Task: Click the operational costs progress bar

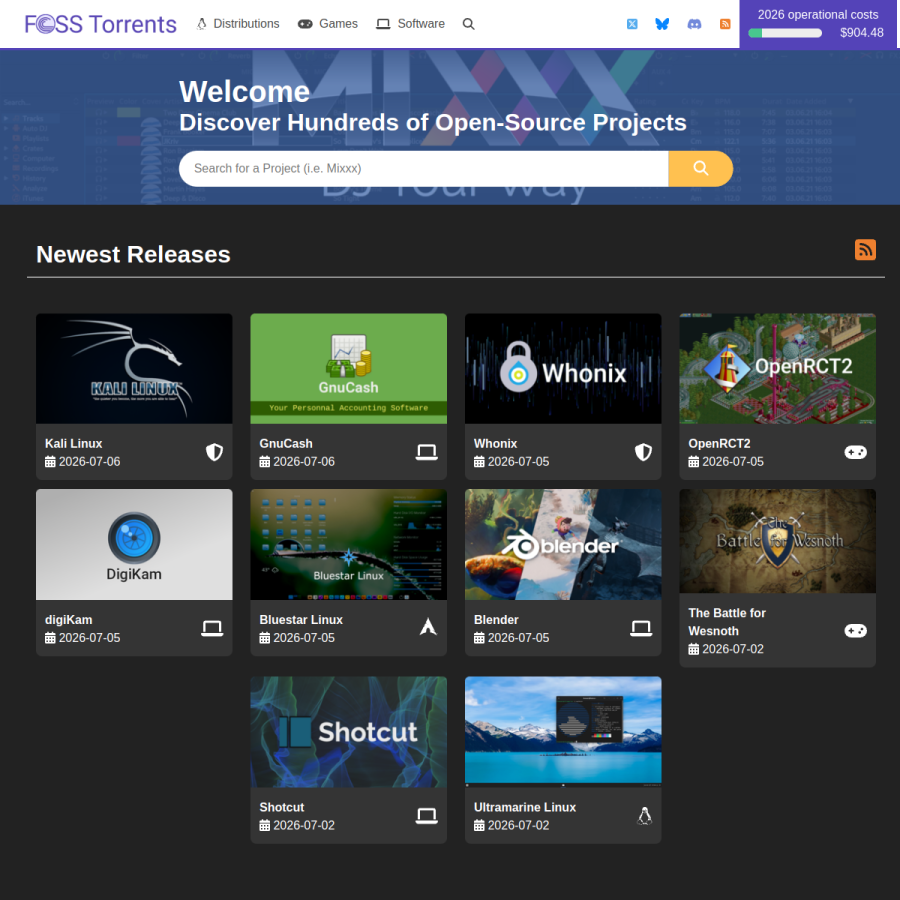Action: 785,33
